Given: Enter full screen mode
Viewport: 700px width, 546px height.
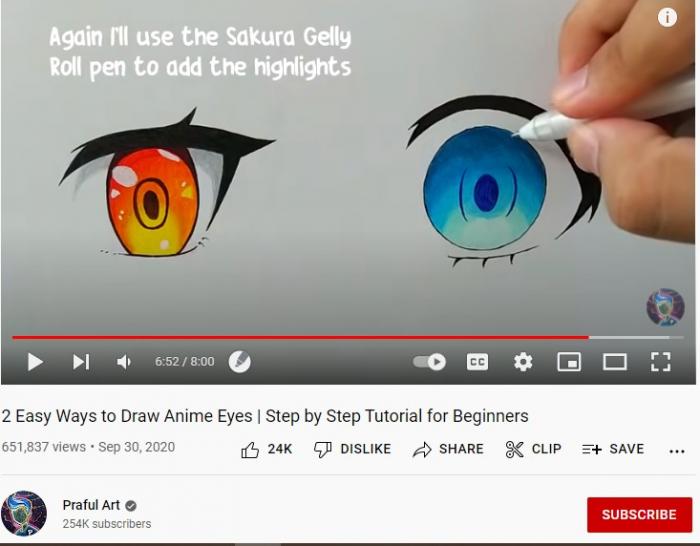Looking at the screenshot, I should [661, 362].
